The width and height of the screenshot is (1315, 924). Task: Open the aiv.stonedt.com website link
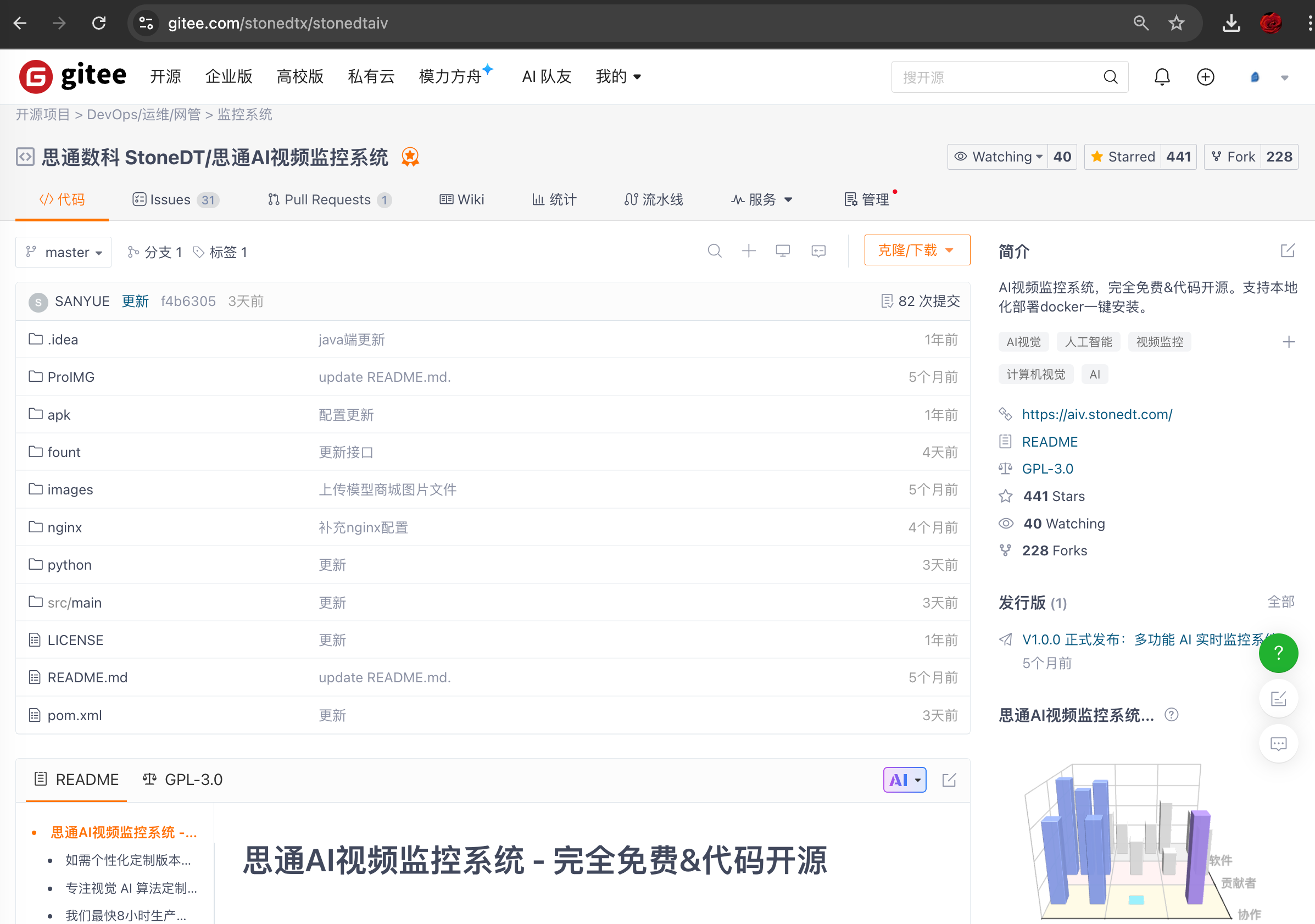click(1096, 414)
